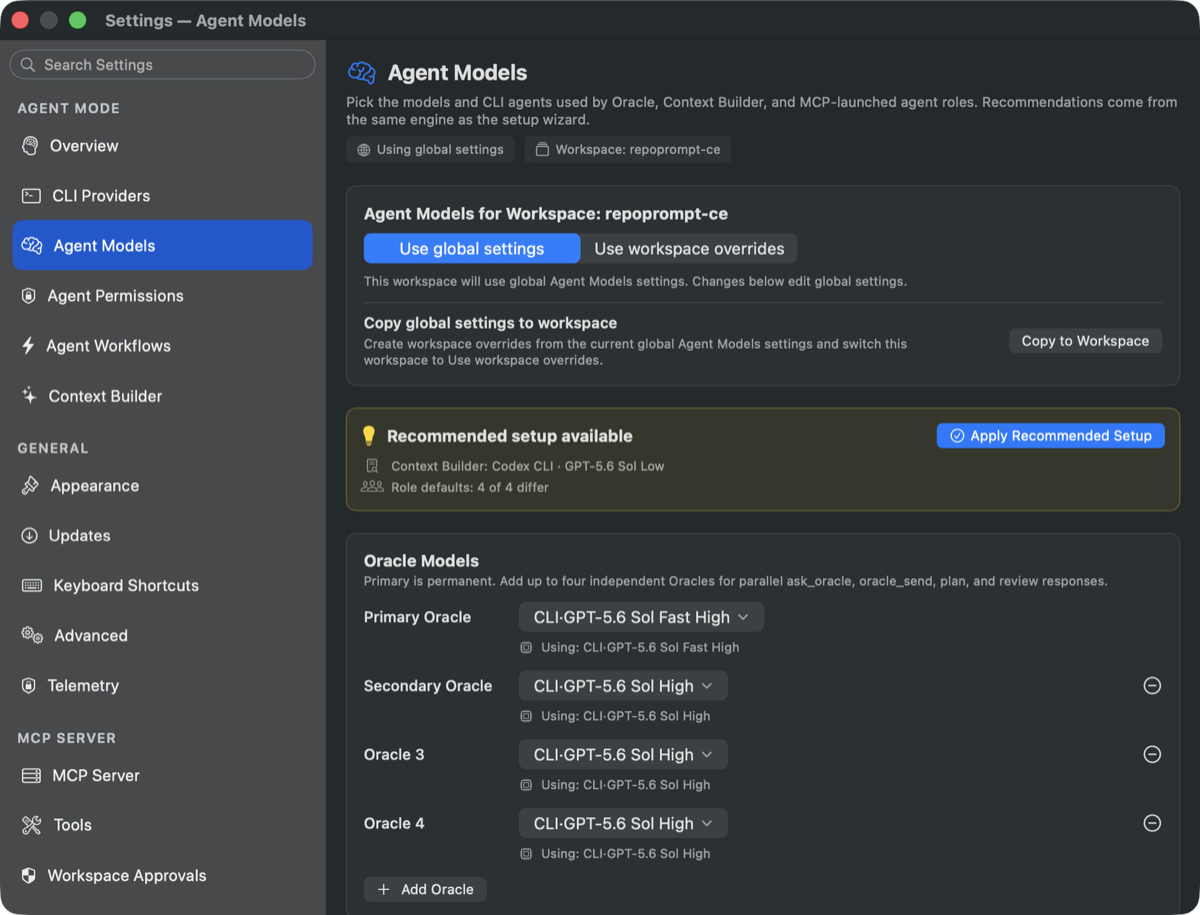Click Copy to Workspace button
This screenshot has height=915, width=1200.
pos(1085,341)
